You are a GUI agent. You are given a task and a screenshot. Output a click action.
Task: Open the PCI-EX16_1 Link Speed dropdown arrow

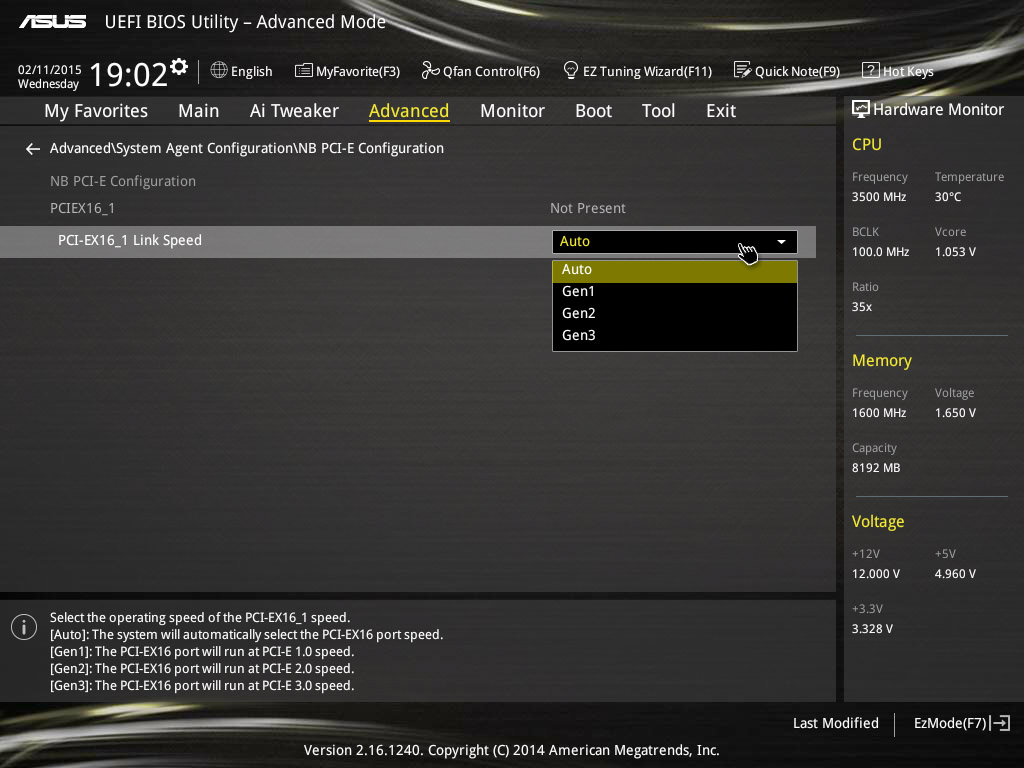(781, 242)
